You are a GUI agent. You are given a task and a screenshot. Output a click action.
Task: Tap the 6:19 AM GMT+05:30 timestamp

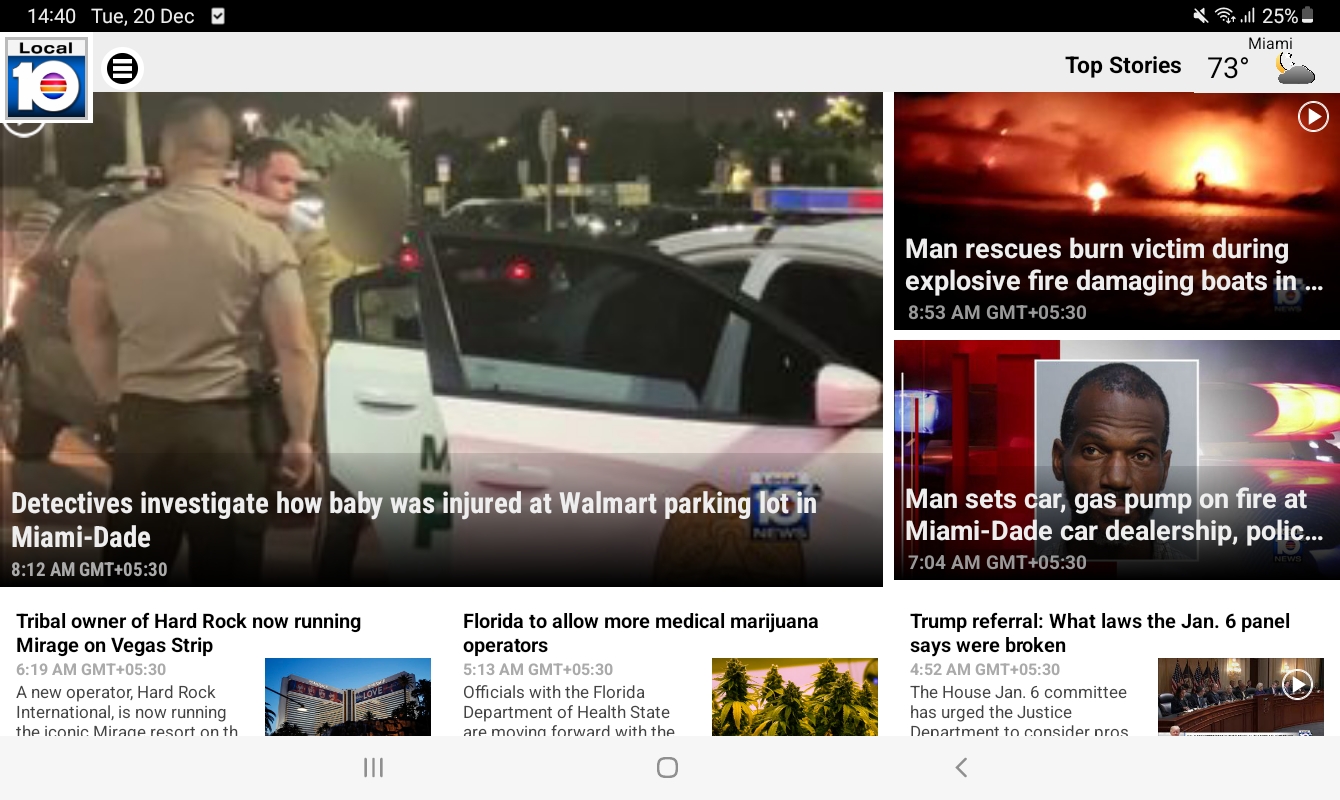[x=91, y=670]
